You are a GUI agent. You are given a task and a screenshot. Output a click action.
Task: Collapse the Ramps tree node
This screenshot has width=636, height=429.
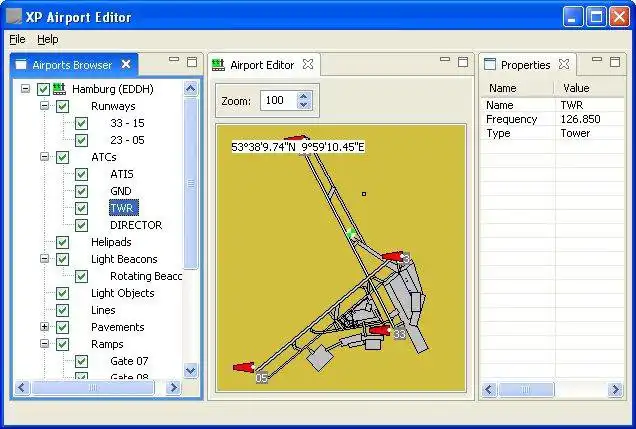[45, 343]
